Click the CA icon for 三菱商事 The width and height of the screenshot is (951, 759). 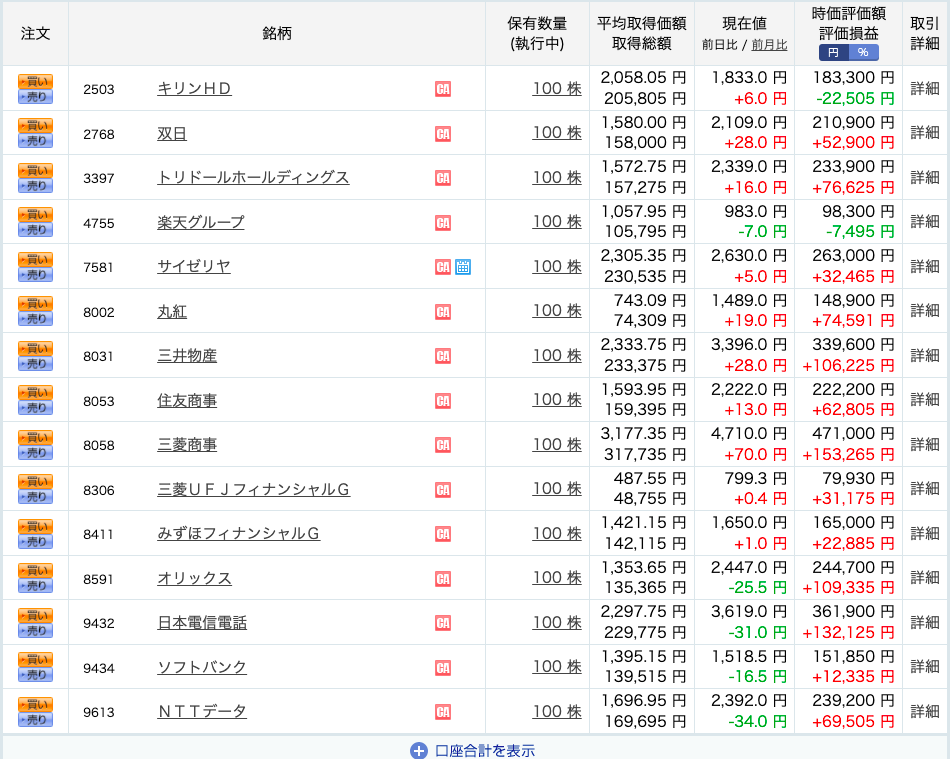tap(443, 445)
